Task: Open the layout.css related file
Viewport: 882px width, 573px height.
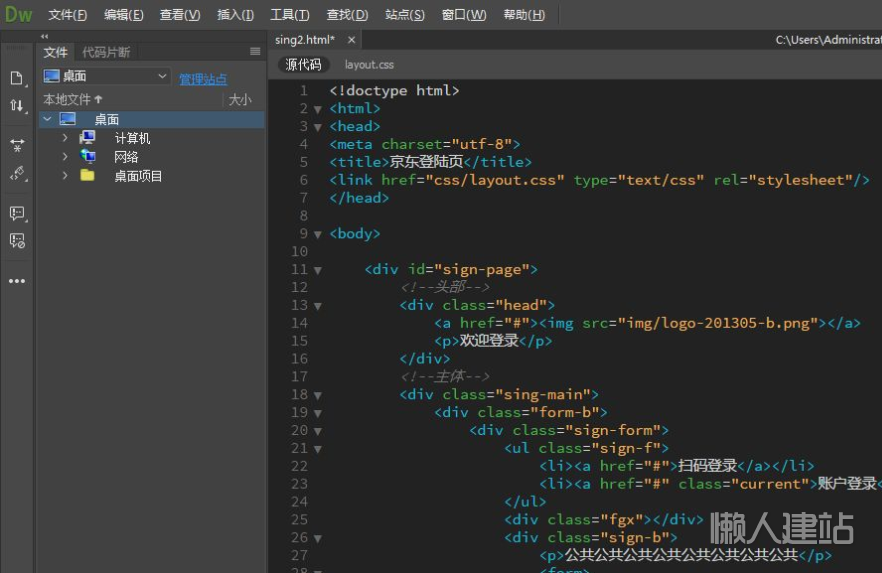Action: pos(369,65)
